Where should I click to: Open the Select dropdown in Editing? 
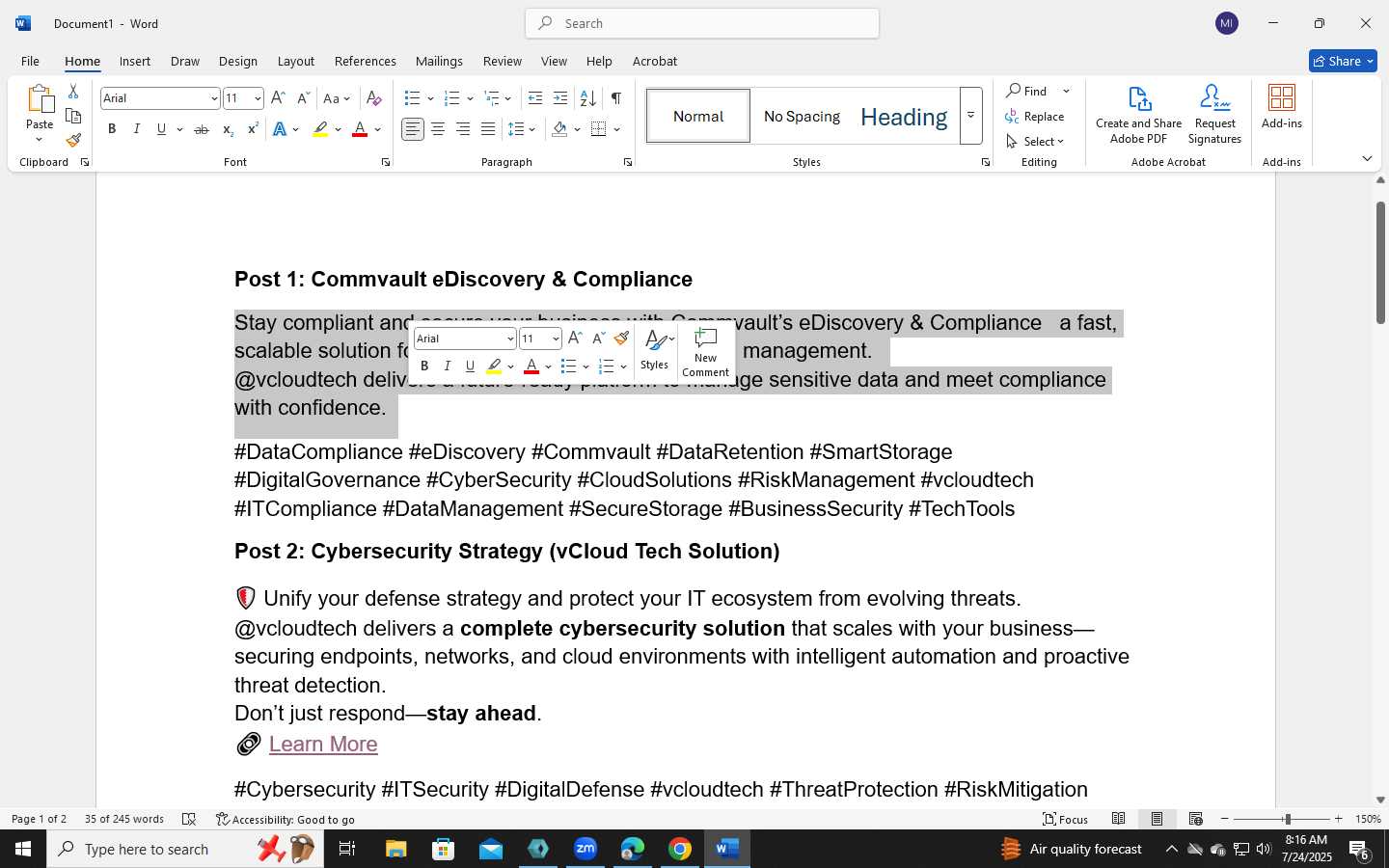tap(1035, 141)
